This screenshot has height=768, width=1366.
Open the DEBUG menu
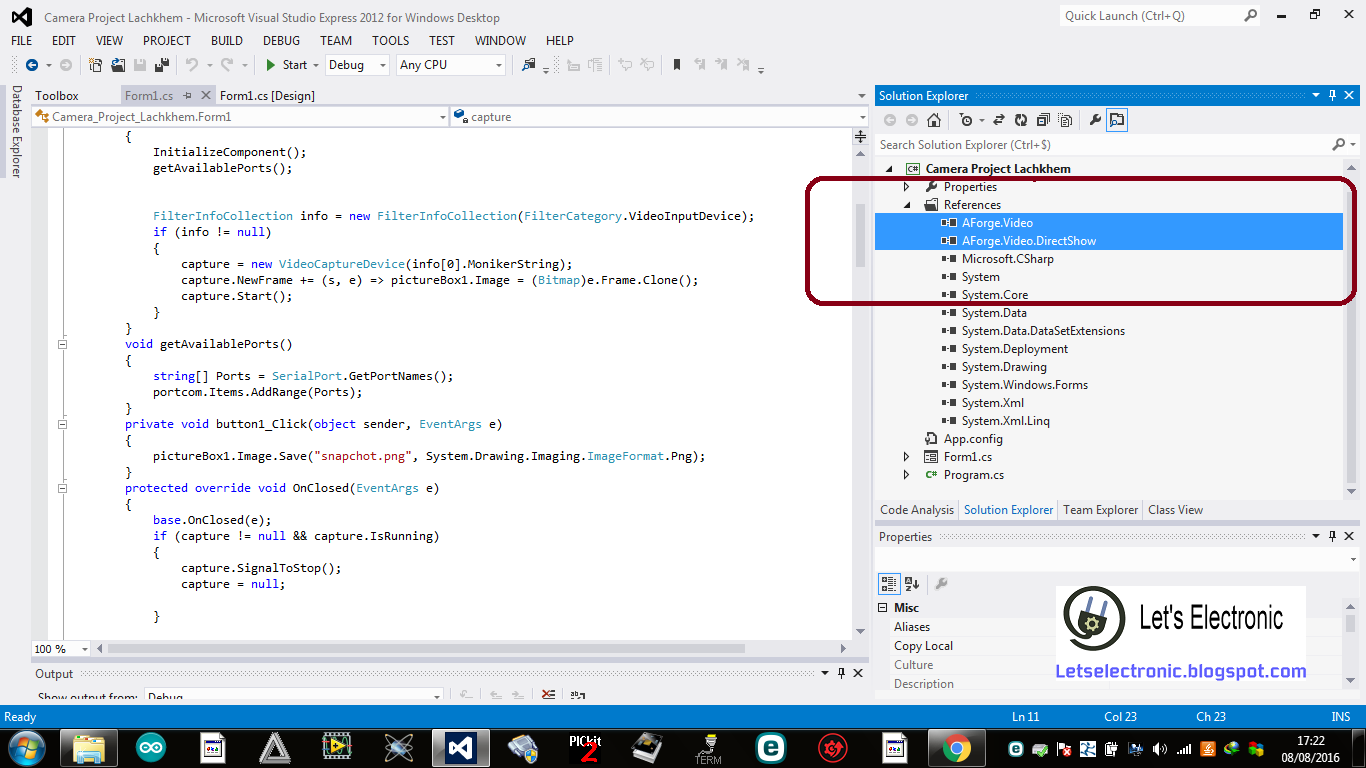[x=281, y=41]
